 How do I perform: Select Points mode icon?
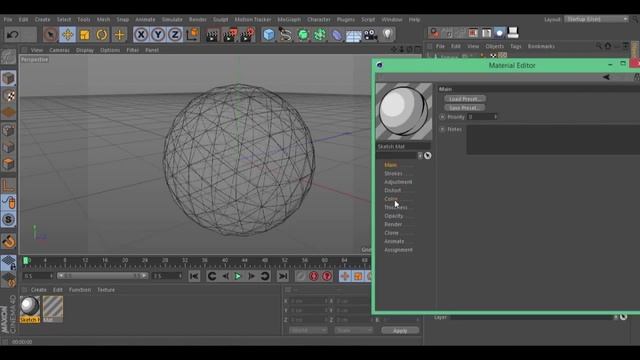(x=8, y=130)
